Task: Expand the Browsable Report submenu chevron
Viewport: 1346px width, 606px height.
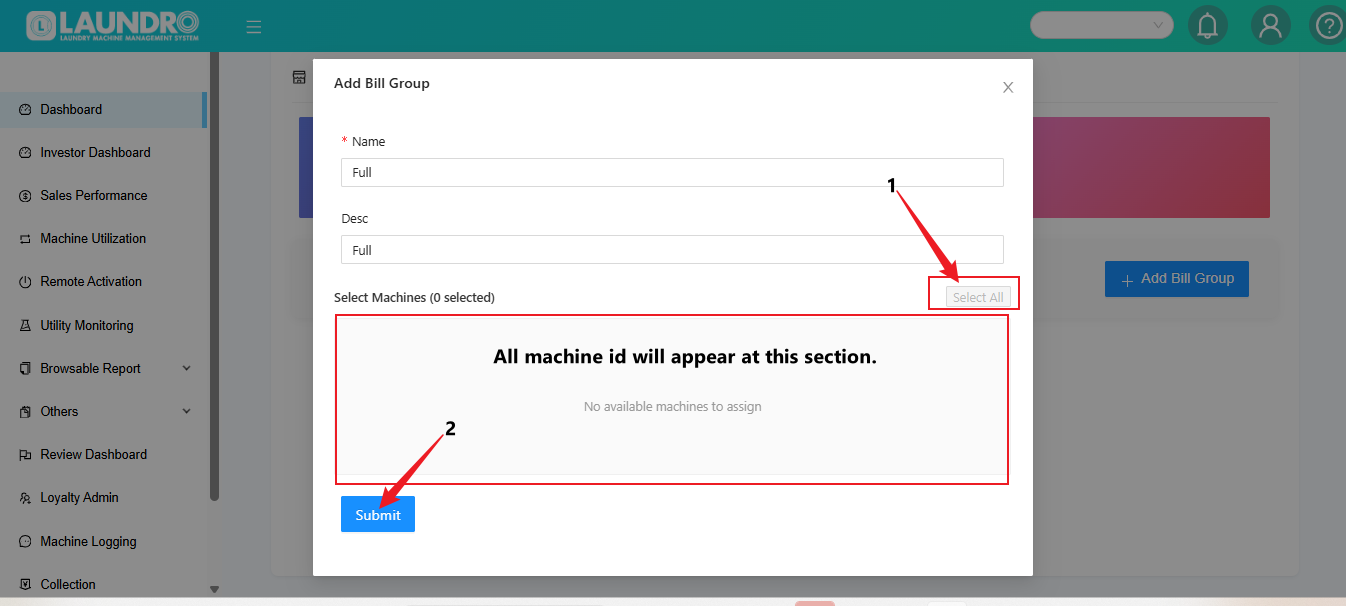Action: [186, 368]
